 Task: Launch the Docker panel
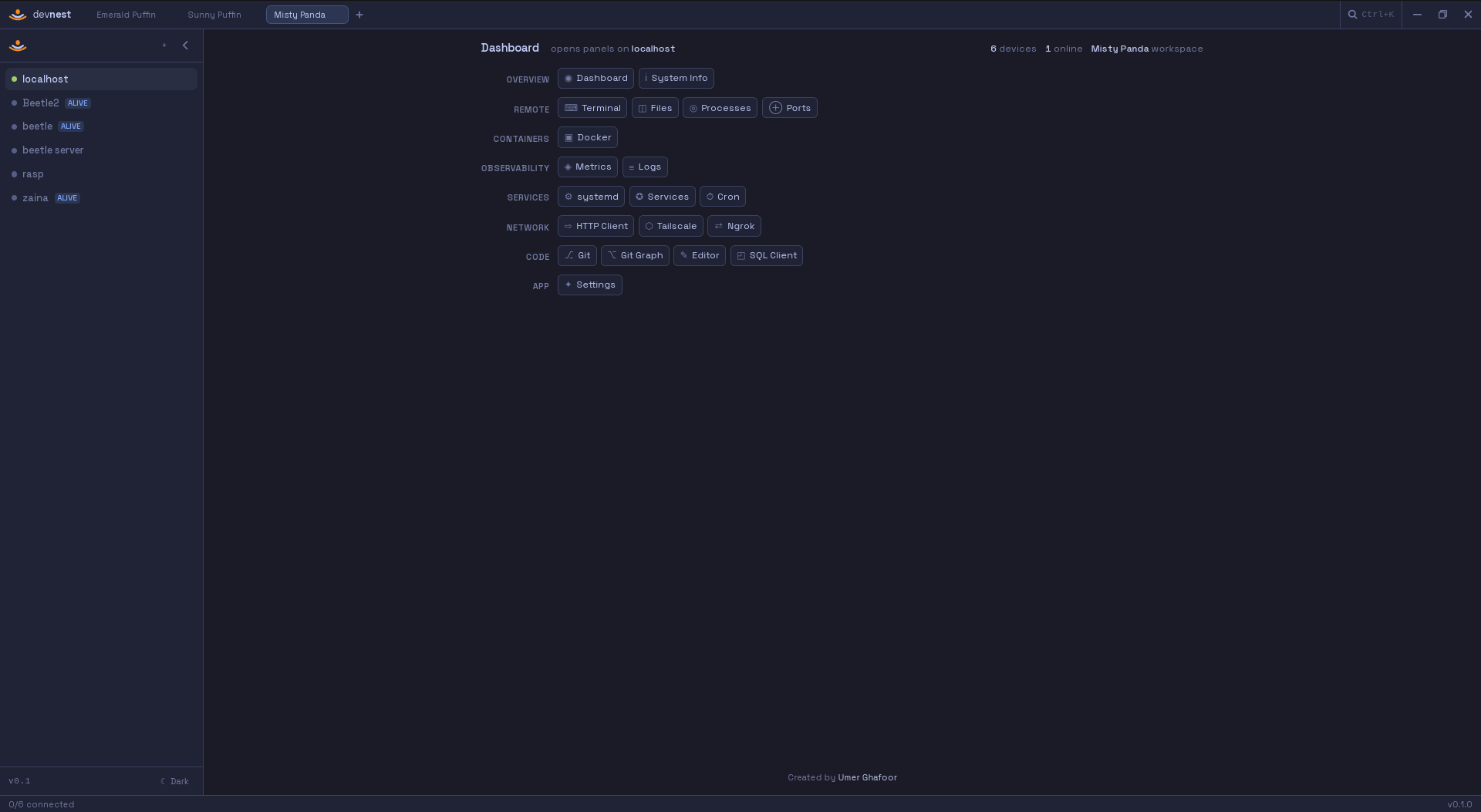click(588, 137)
